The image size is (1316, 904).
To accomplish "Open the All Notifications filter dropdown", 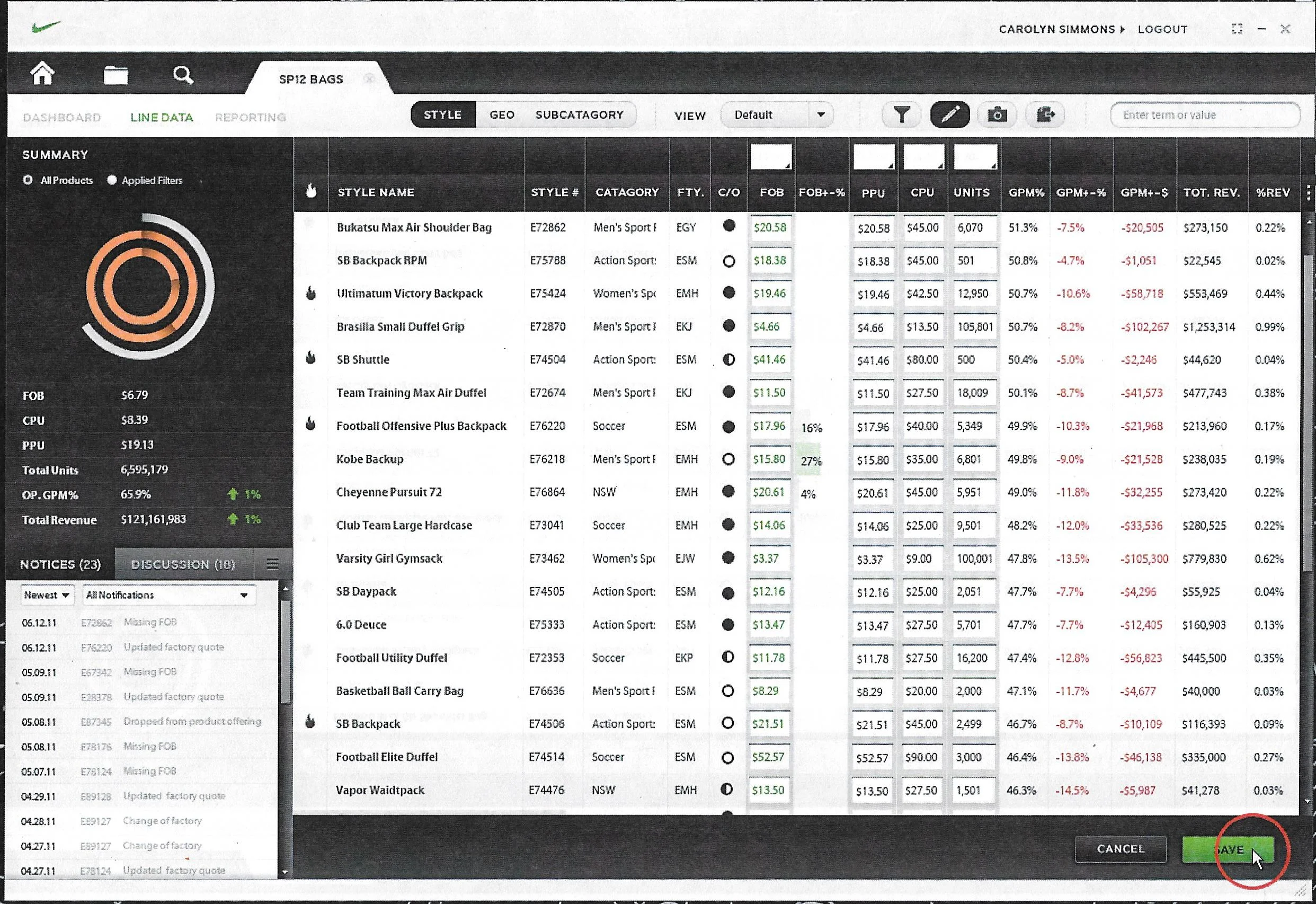I will pyautogui.click(x=167, y=595).
